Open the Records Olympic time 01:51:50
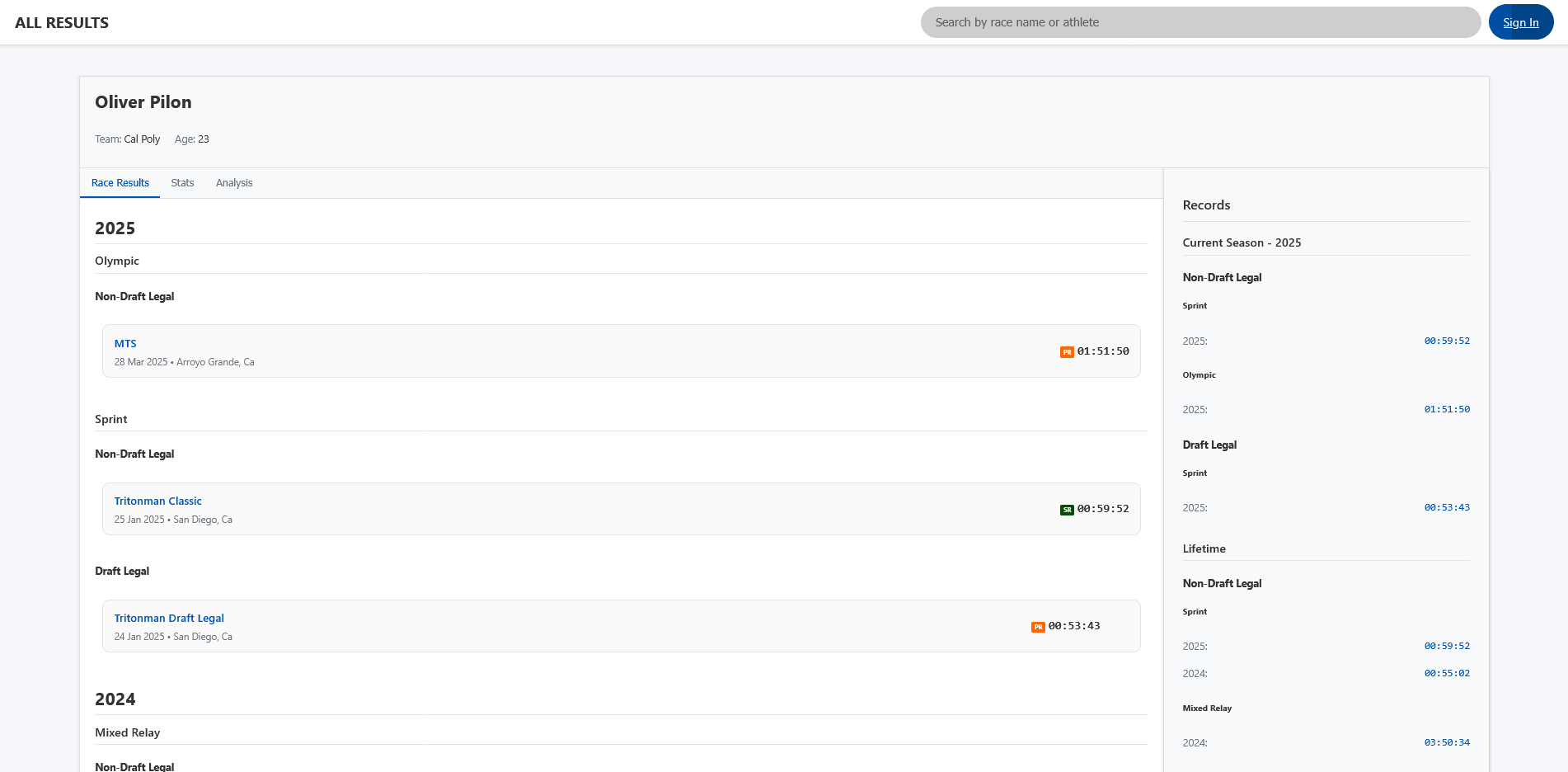The height and width of the screenshot is (772, 1568). pyautogui.click(x=1447, y=409)
